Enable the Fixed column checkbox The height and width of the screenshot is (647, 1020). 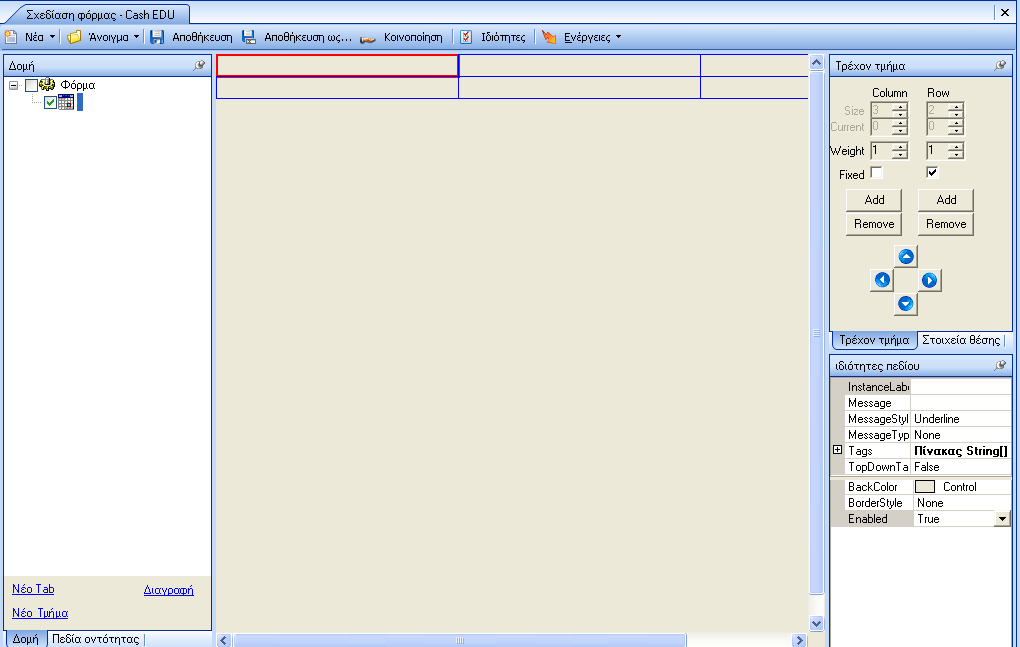pyautogui.click(x=876, y=172)
